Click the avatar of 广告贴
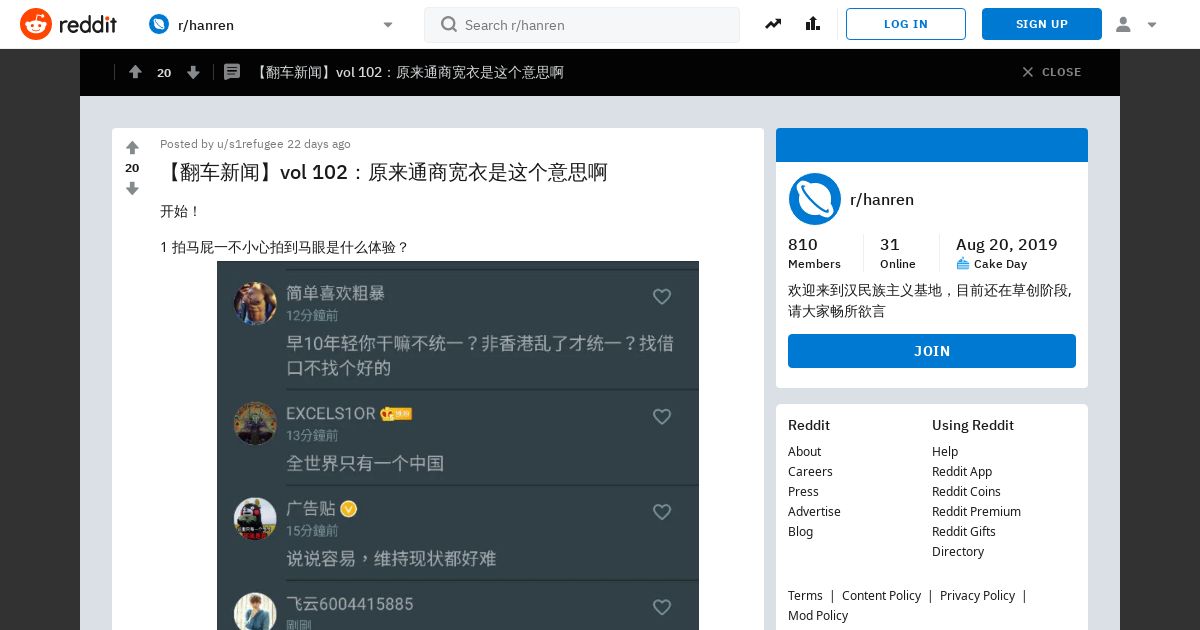1200x630 pixels. tap(255, 518)
